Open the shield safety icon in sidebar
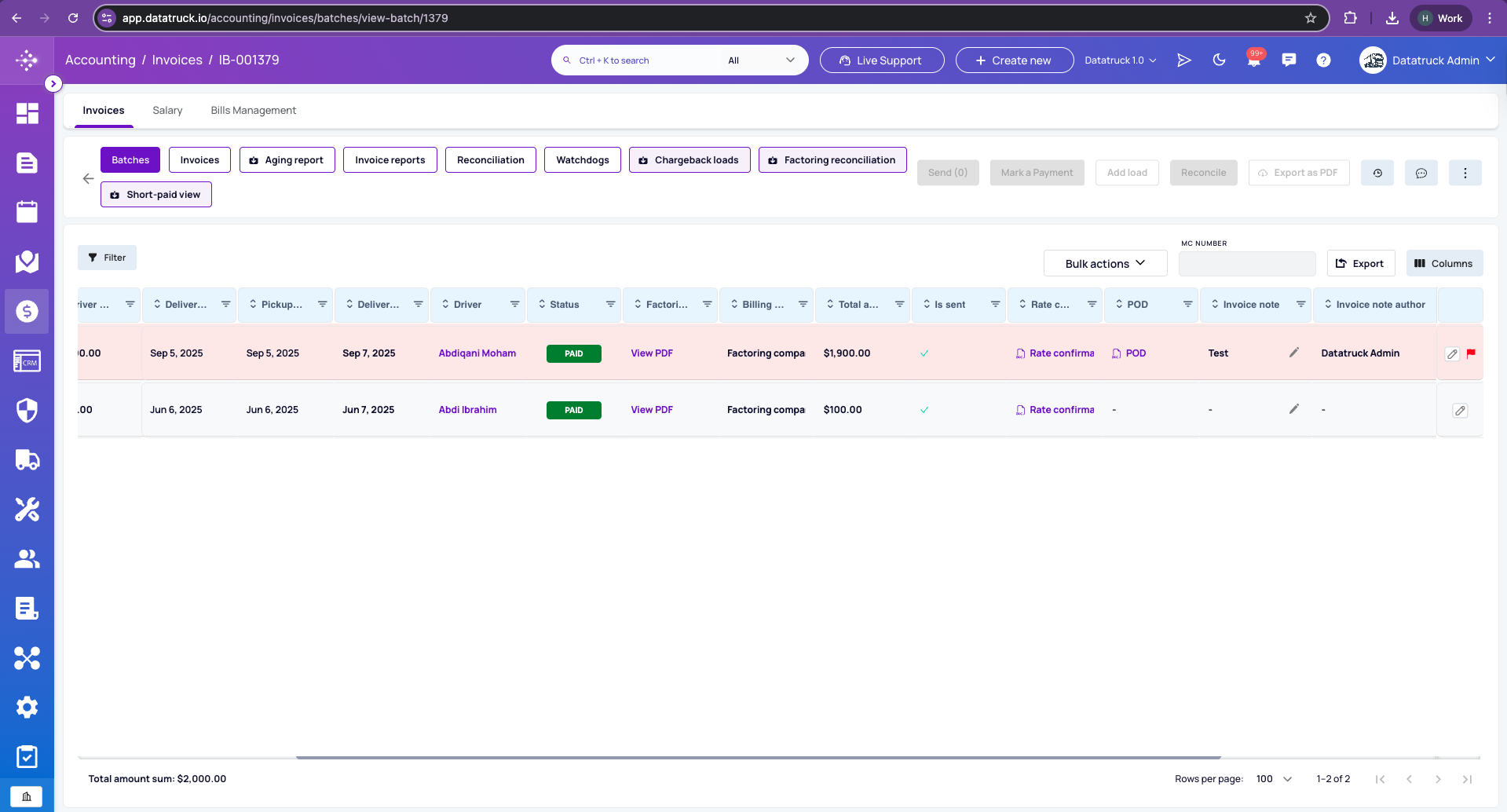This screenshot has height=812, width=1507. [27, 410]
